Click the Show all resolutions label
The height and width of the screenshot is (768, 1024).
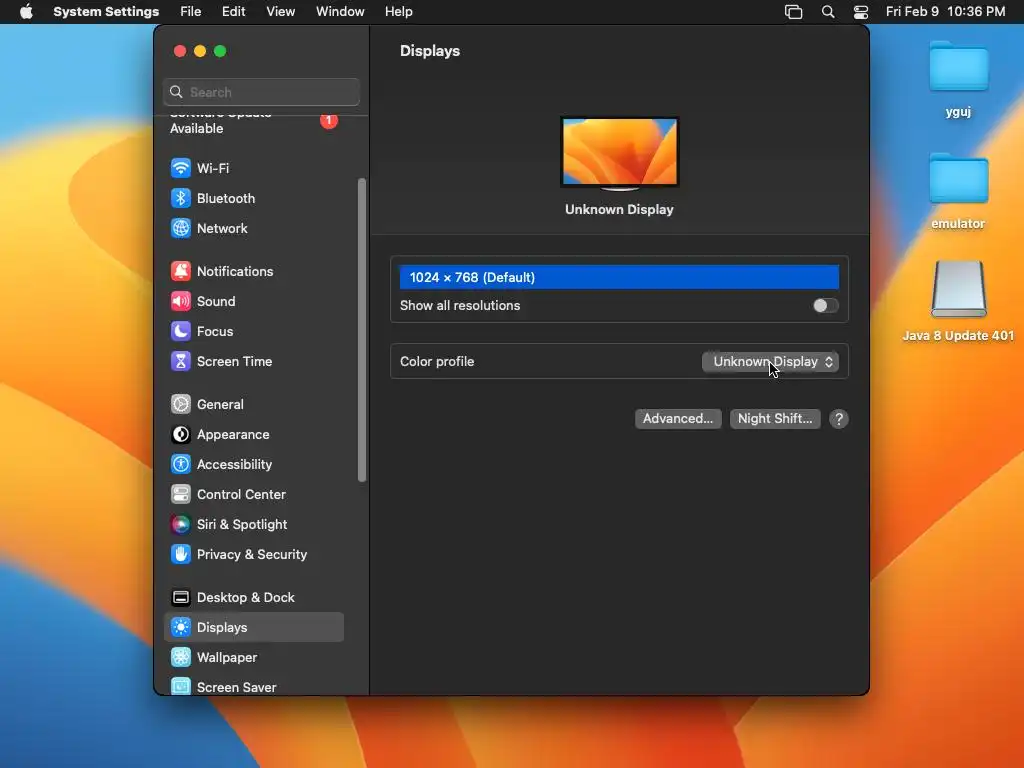click(460, 306)
